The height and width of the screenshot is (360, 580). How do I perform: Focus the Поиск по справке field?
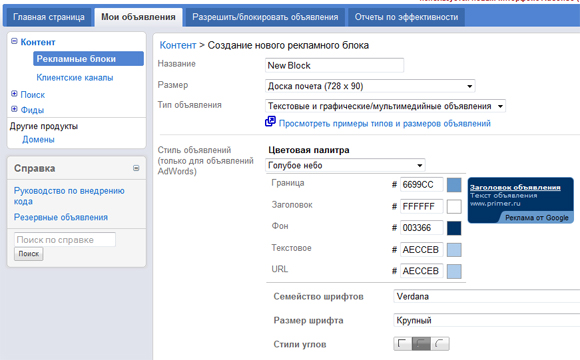(65, 240)
